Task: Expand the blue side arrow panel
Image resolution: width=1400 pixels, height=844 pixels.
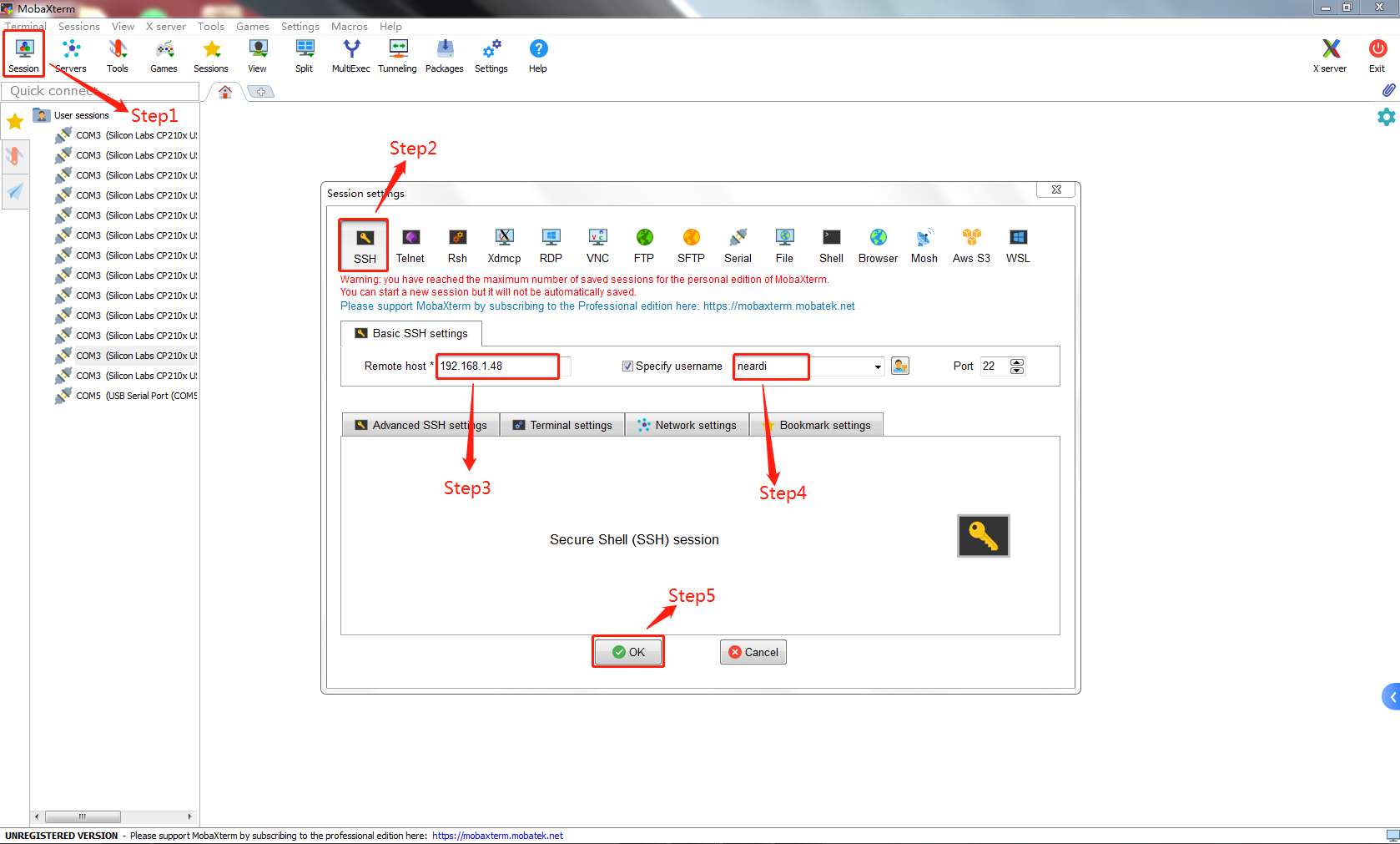Action: 1392,696
